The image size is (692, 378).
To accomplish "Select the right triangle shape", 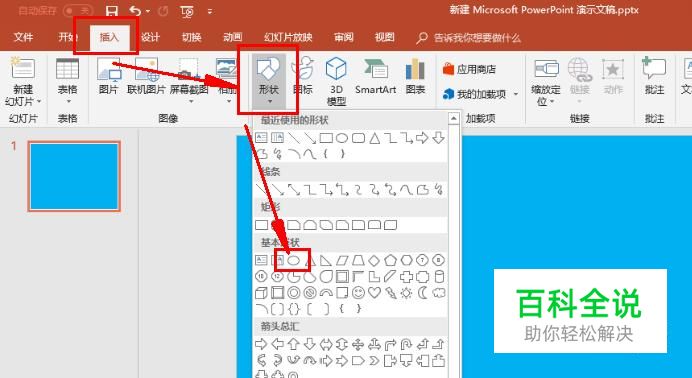I will pos(326,260).
